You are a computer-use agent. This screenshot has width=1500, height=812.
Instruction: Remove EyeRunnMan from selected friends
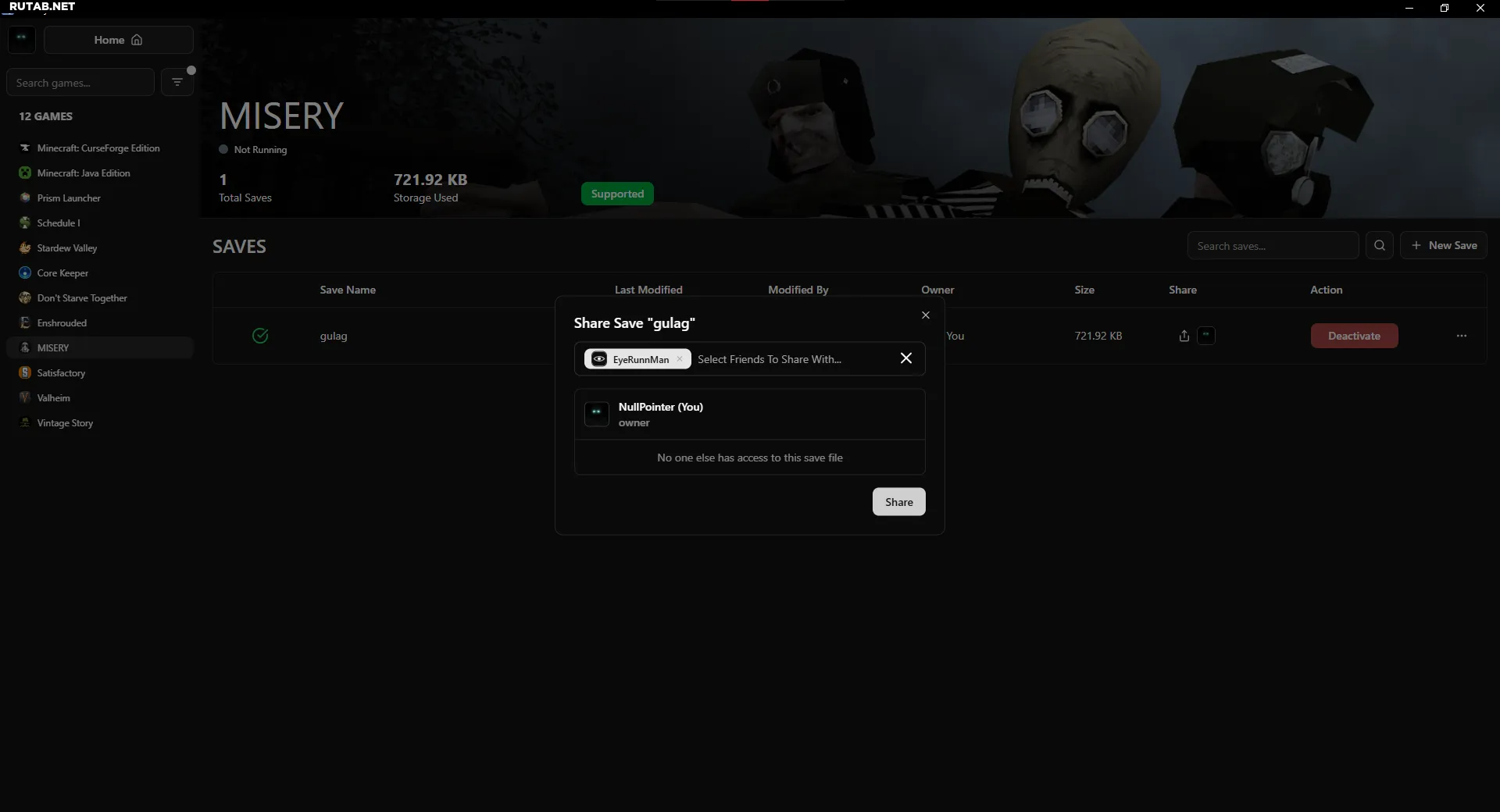(680, 359)
